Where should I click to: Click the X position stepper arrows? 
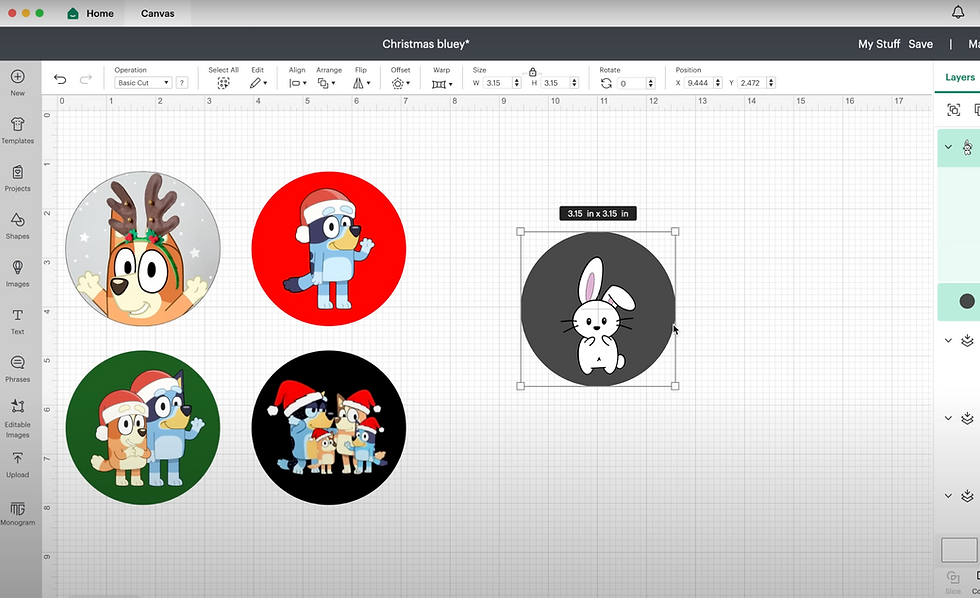coord(718,82)
